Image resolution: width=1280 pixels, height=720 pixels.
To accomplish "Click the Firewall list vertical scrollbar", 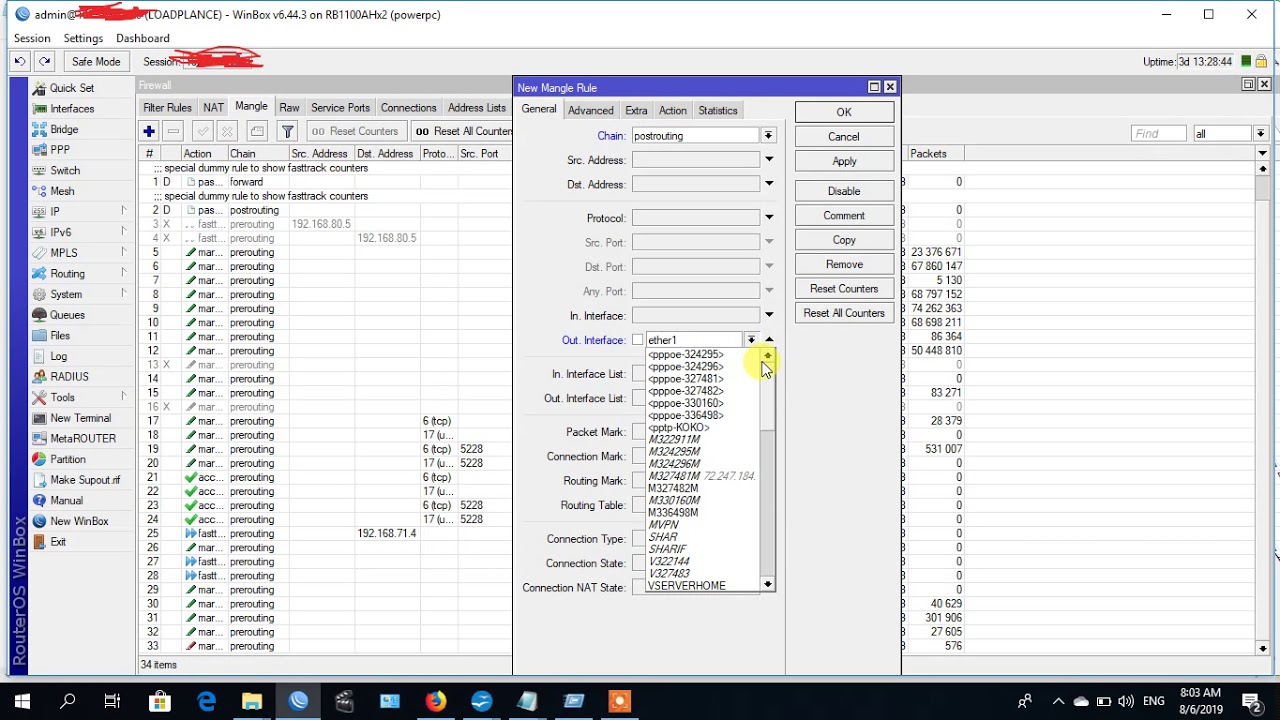I will (x=1263, y=410).
